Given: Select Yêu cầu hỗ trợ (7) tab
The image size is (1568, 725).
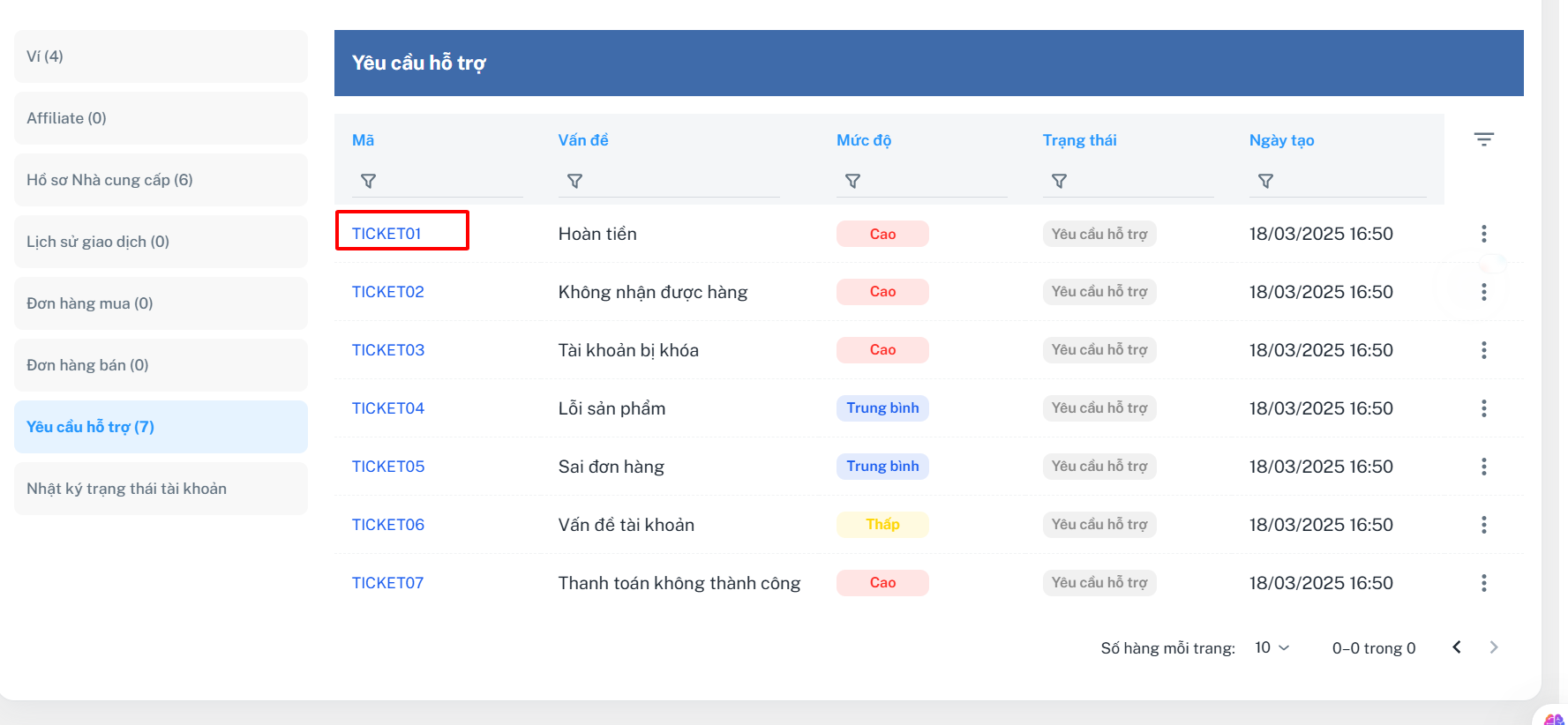Looking at the screenshot, I should point(161,427).
